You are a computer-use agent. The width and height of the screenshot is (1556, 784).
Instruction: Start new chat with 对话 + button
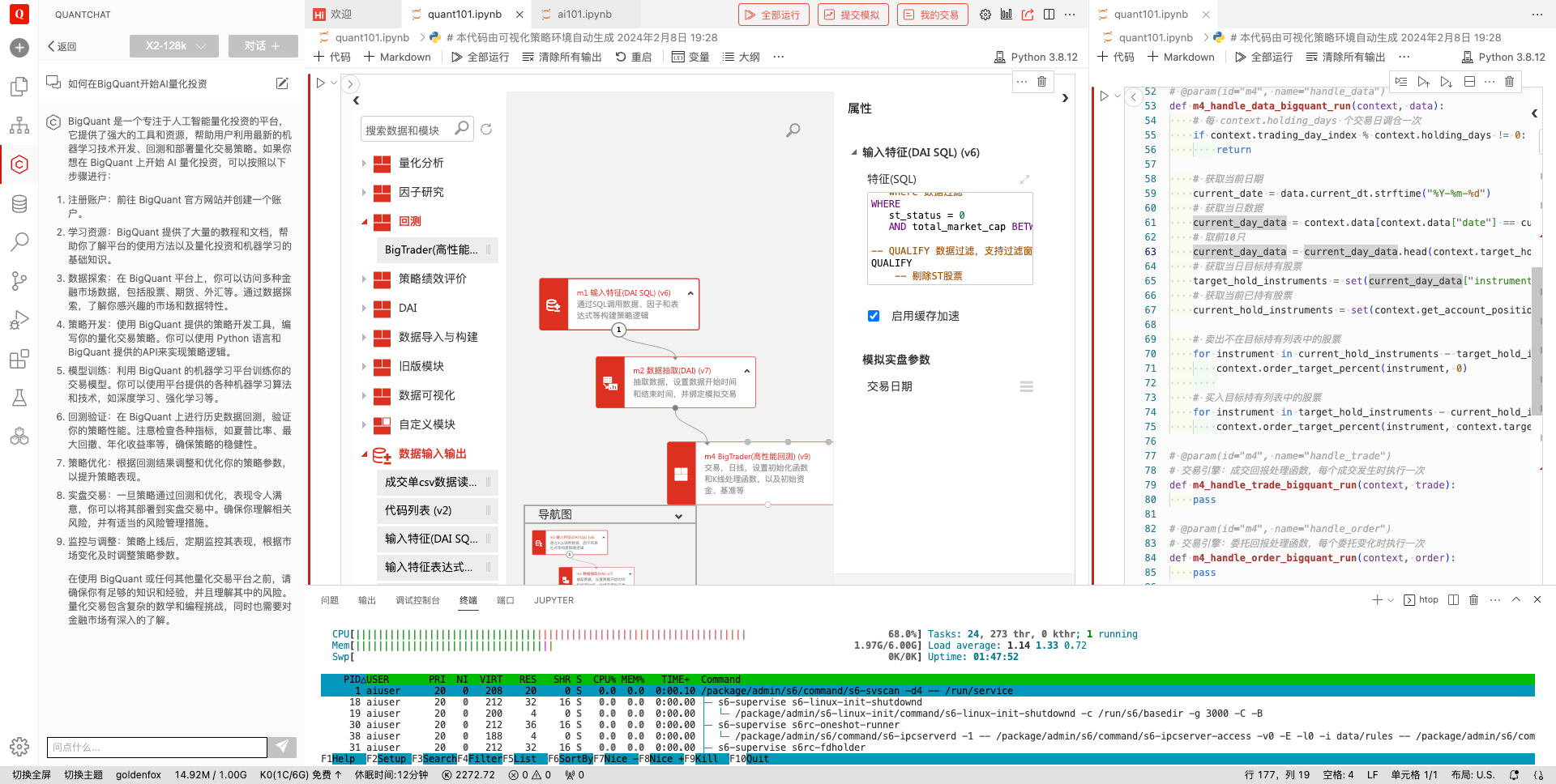pyautogui.click(x=263, y=46)
